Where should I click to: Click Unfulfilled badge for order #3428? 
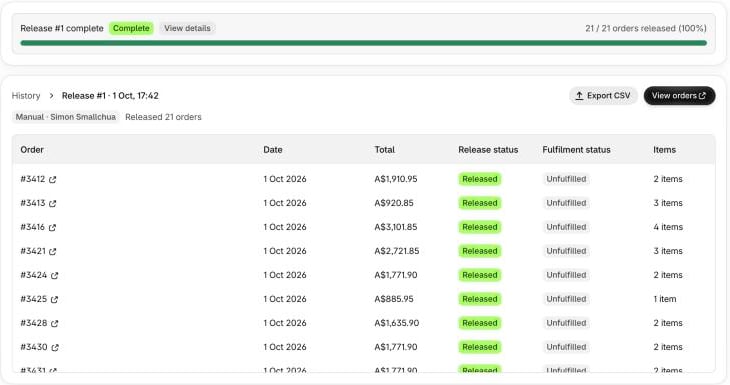566,323
